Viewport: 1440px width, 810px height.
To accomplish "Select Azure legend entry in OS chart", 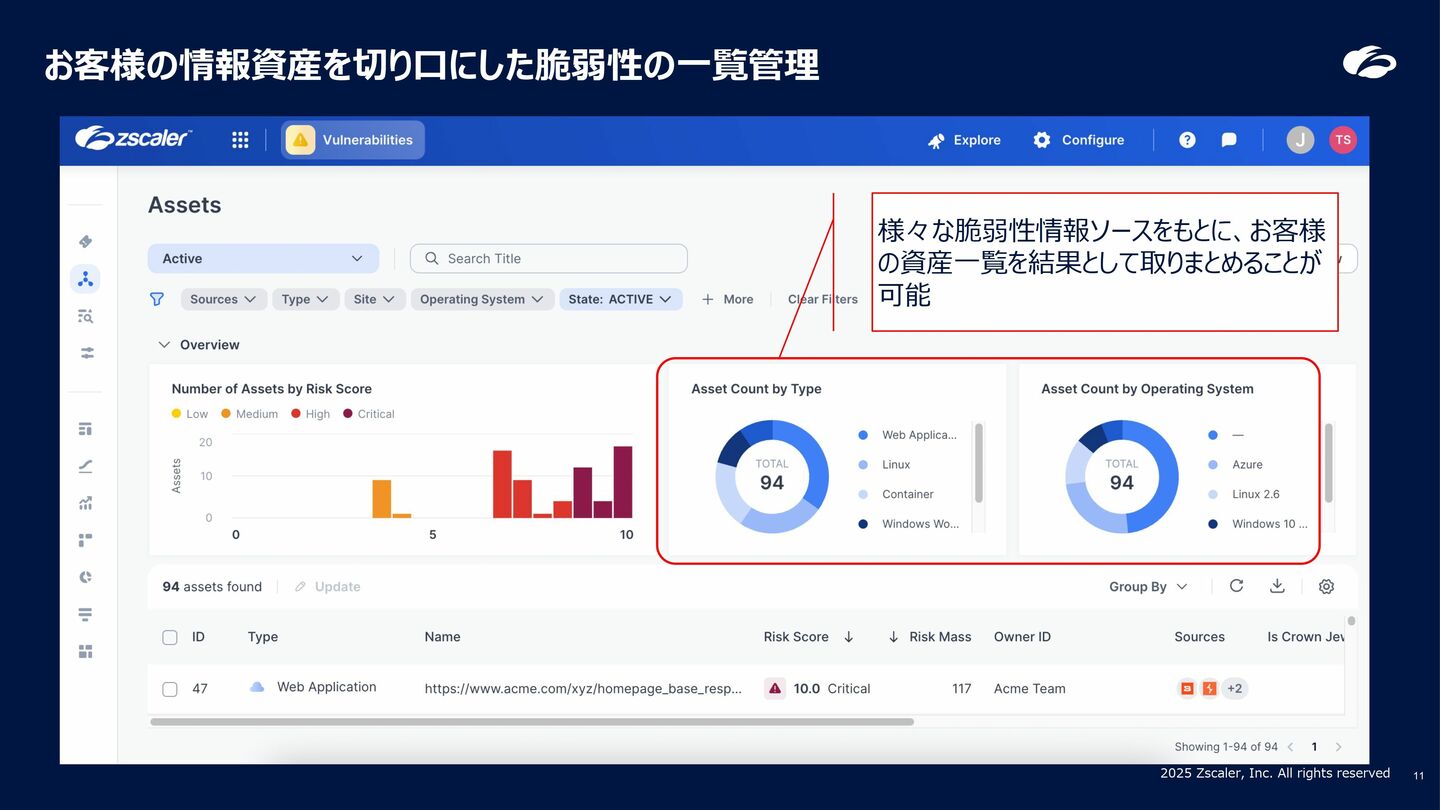I will pyautogui.click(x=1235, y=465).
